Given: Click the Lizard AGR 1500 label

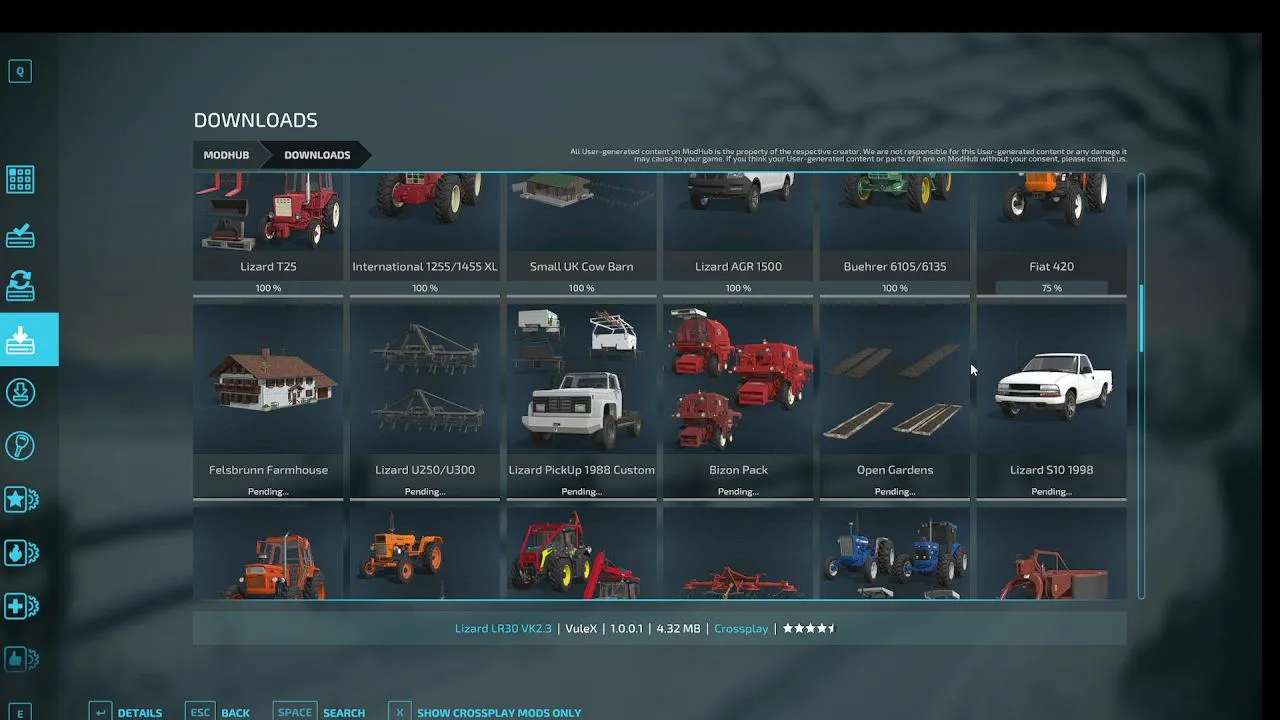Looking at the screenshot, I should click(738, 267).
